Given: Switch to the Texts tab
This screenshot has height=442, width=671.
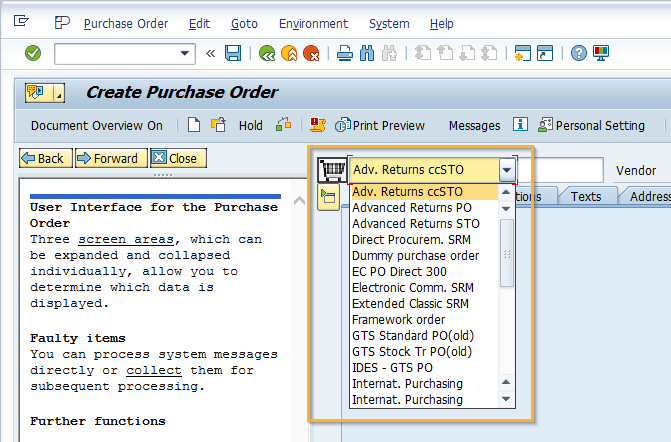Looking at the screenshot, I should click(x=586, y=196).
